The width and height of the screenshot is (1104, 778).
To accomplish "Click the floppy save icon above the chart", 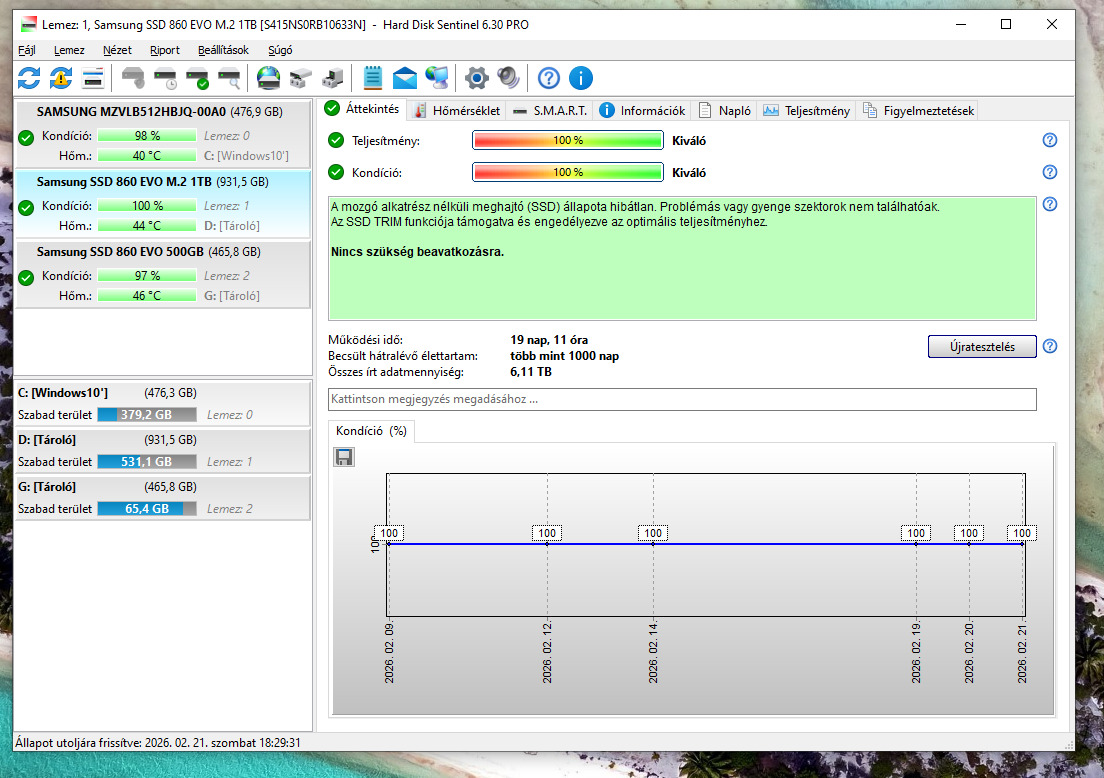I will pyautogui.click(x=344, y=458).
